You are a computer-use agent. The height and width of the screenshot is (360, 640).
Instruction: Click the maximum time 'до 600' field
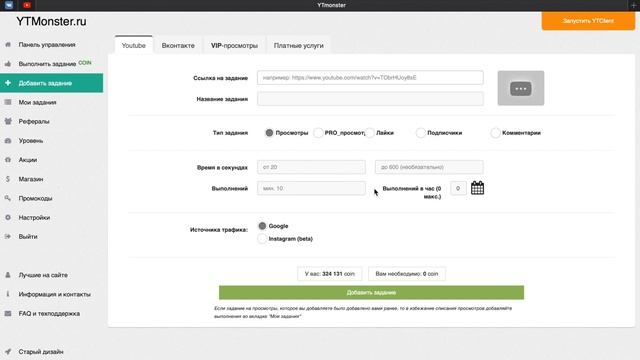[x=429, y=167]
